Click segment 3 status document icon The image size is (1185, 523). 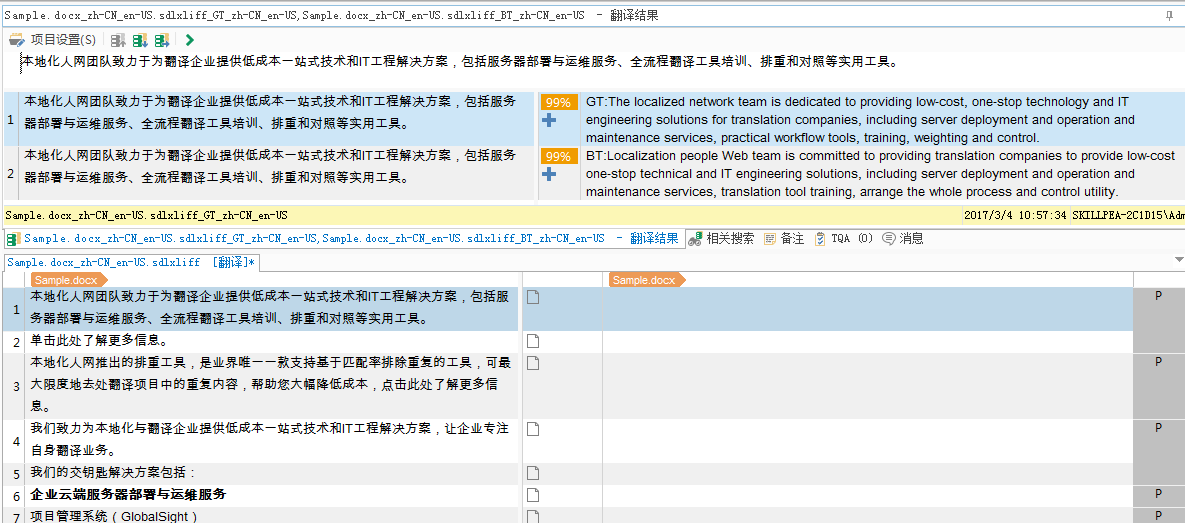pos(533,363)
